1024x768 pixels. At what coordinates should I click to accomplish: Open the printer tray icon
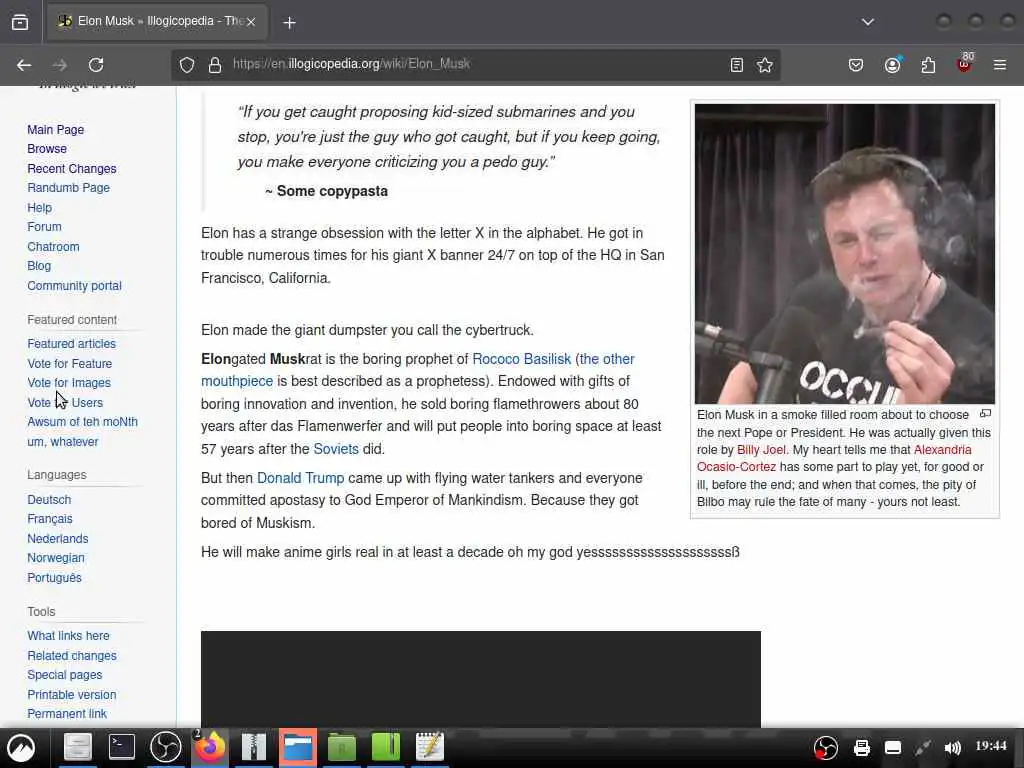[x=861, y=748]
